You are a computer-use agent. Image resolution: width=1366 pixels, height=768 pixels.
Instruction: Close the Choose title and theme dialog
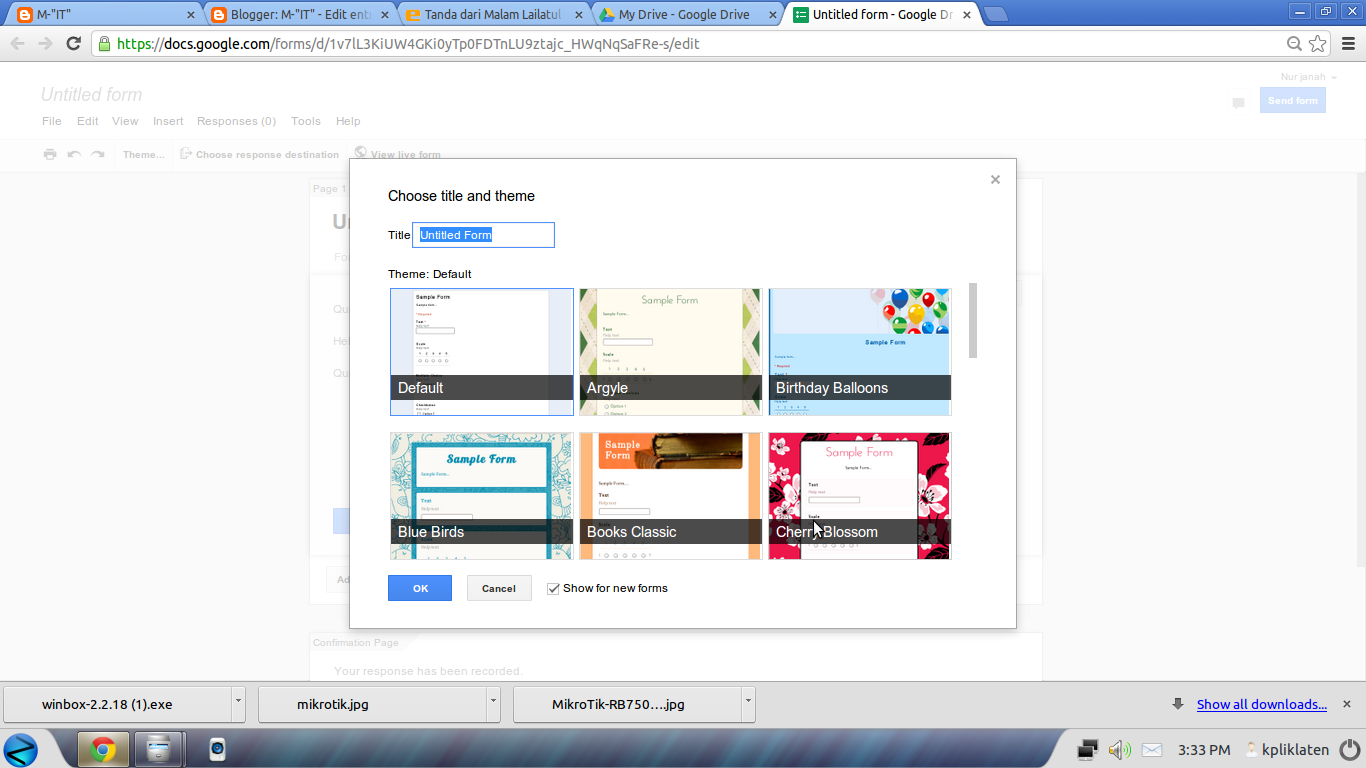pos(995,180)
